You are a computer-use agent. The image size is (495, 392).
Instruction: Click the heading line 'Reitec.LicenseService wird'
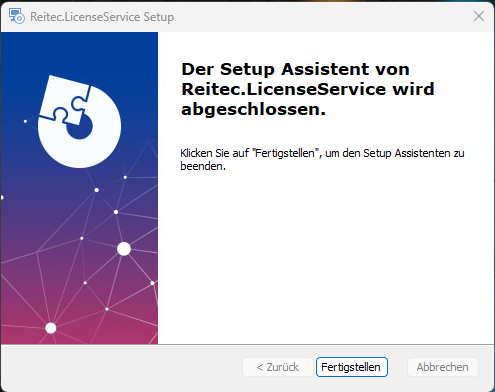pyautogui.click(x=308, y=89)
